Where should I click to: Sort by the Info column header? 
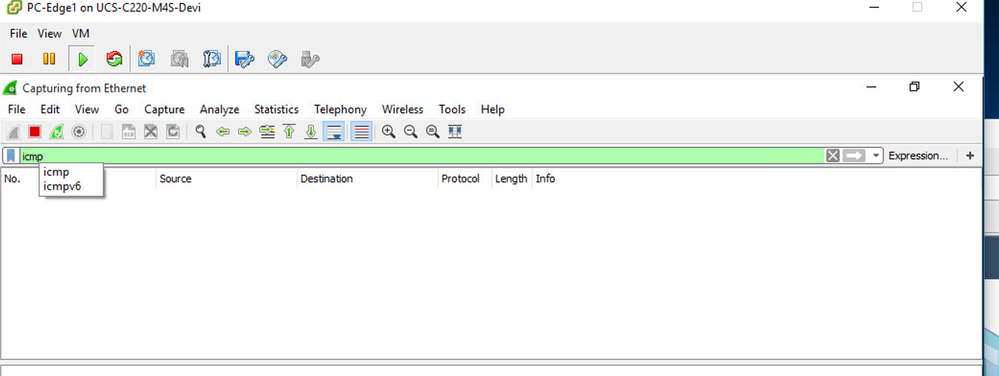pyautogui.click(x=545, y=178)
